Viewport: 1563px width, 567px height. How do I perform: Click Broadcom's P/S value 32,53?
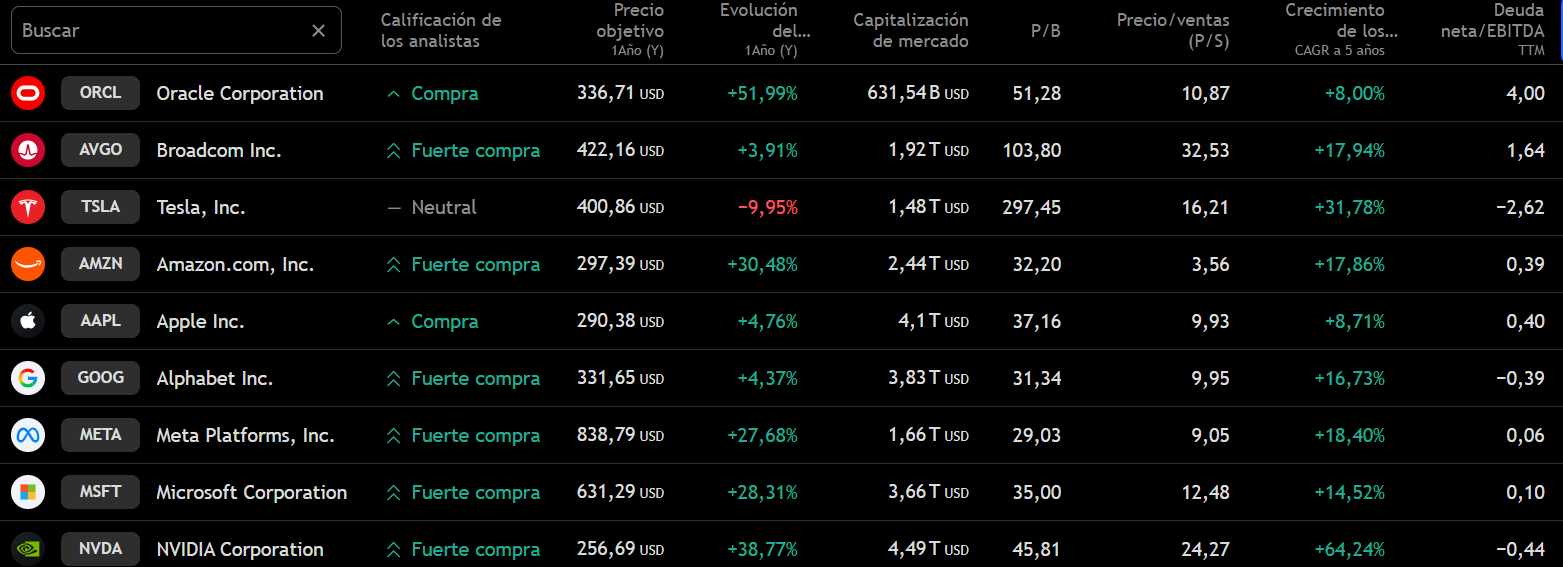[x=1205, y=150]
